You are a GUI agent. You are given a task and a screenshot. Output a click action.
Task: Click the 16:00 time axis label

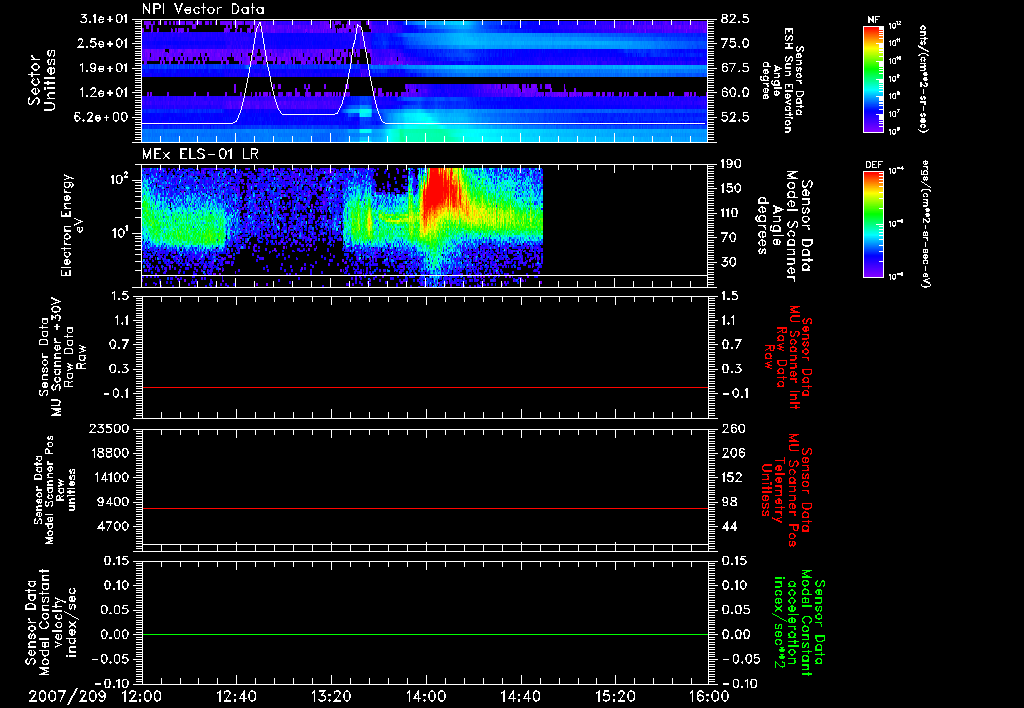click(709, 696)
